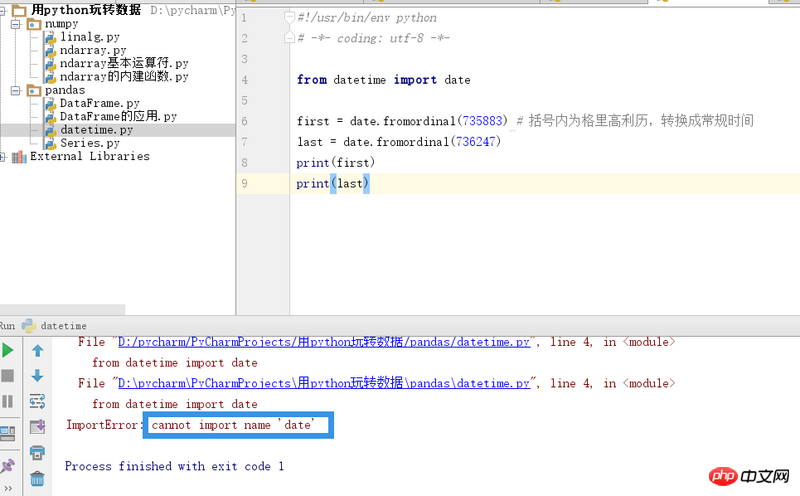Click the project root folder icon
Viewport: 800px width, 496px height.
click(18, 10)
